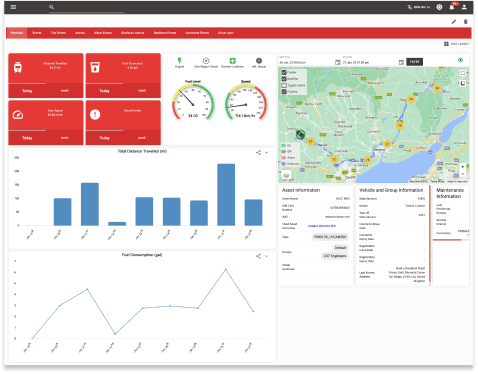
Task: Click the Harsh Events exclamation icon
Action: click(95, 115)
